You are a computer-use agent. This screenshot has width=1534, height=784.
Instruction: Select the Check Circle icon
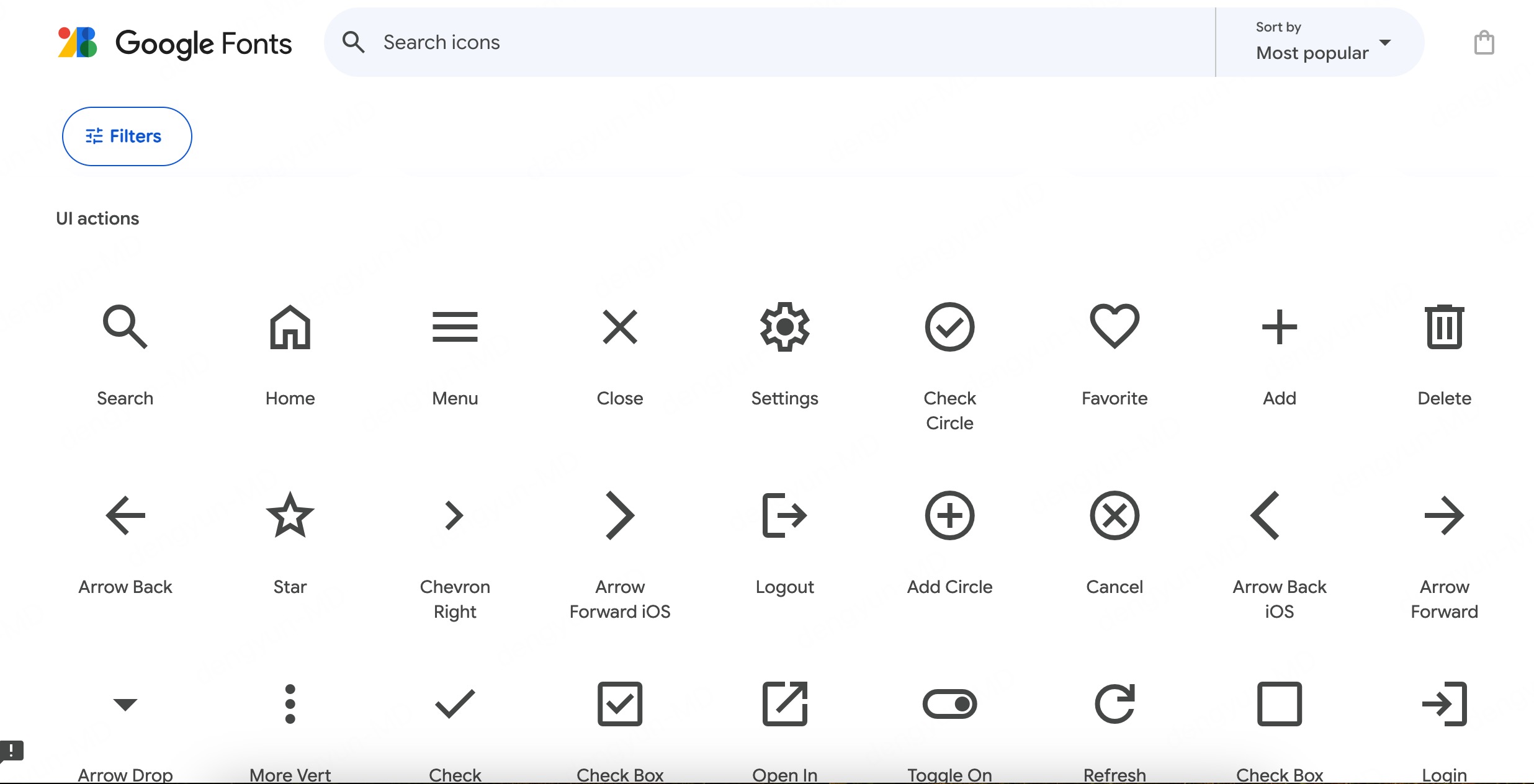point(950,327)
